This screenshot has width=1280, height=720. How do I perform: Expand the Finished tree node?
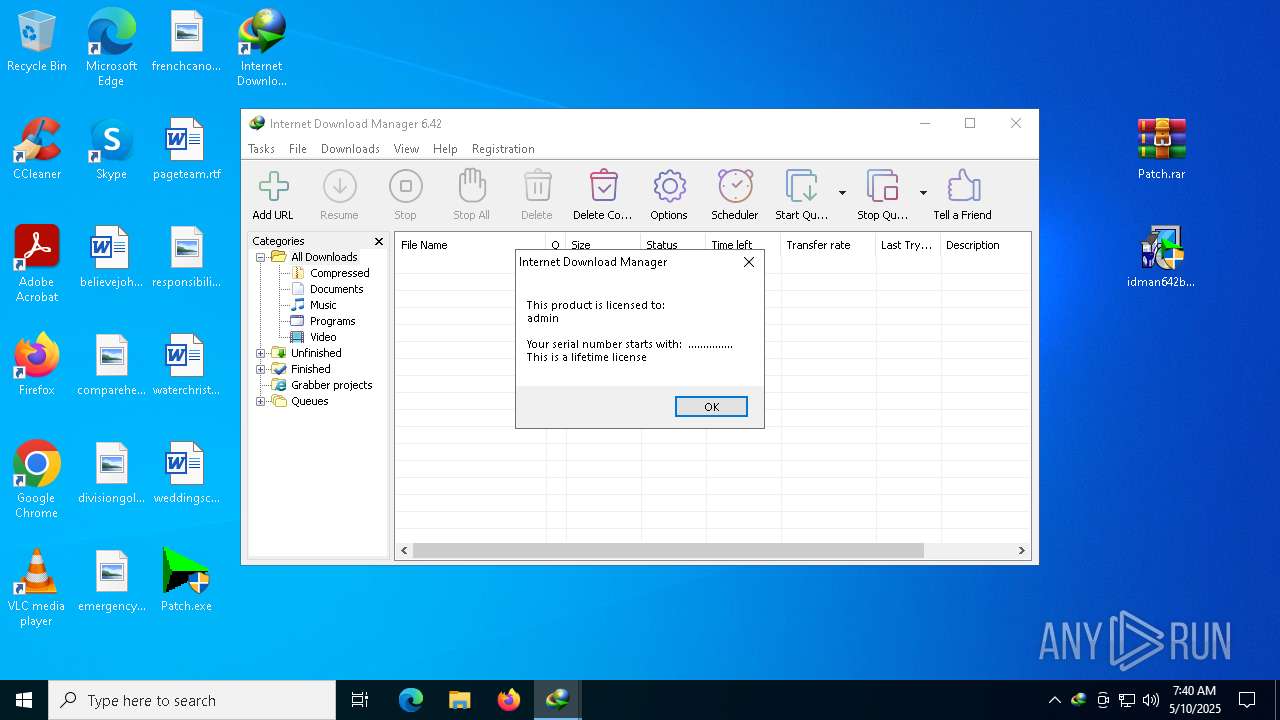[x=260, y=369]
